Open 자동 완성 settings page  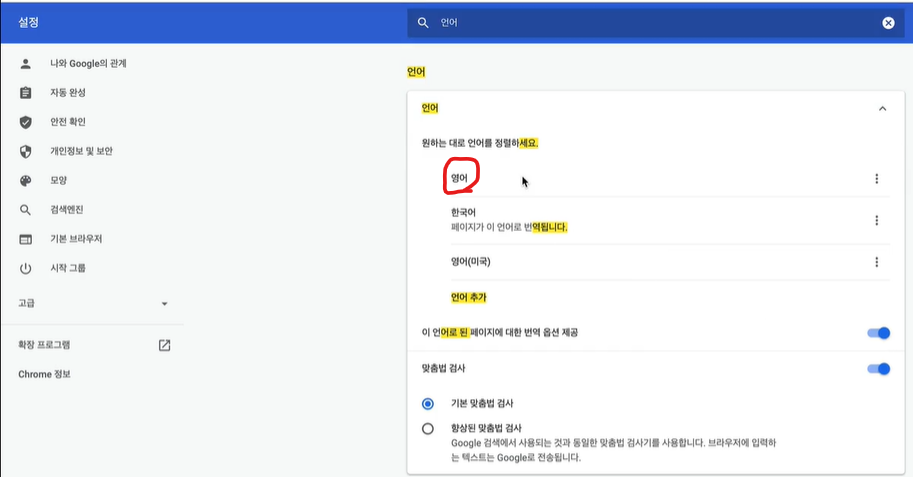click(x=68, y=93)
